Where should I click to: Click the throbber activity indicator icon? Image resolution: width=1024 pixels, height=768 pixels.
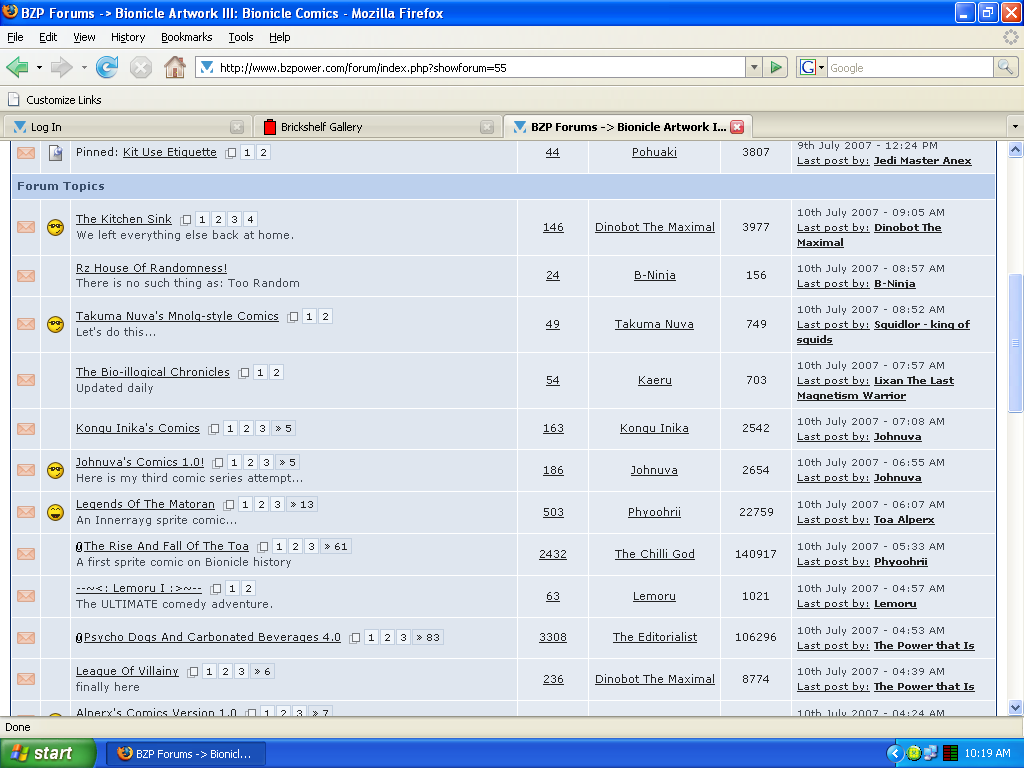pyautogui.click(x=1010, y=37)
